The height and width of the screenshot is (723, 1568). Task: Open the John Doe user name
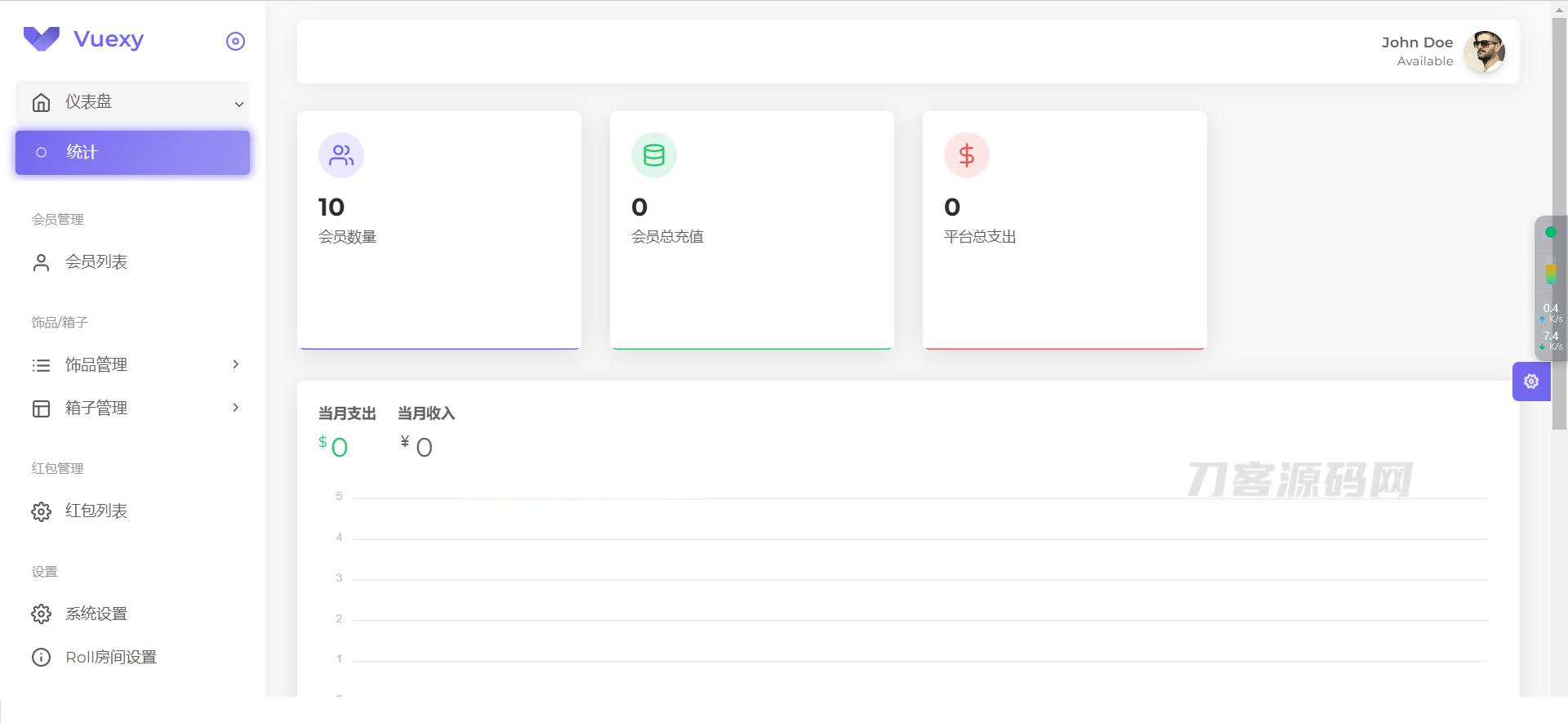tap(1417, 42)
